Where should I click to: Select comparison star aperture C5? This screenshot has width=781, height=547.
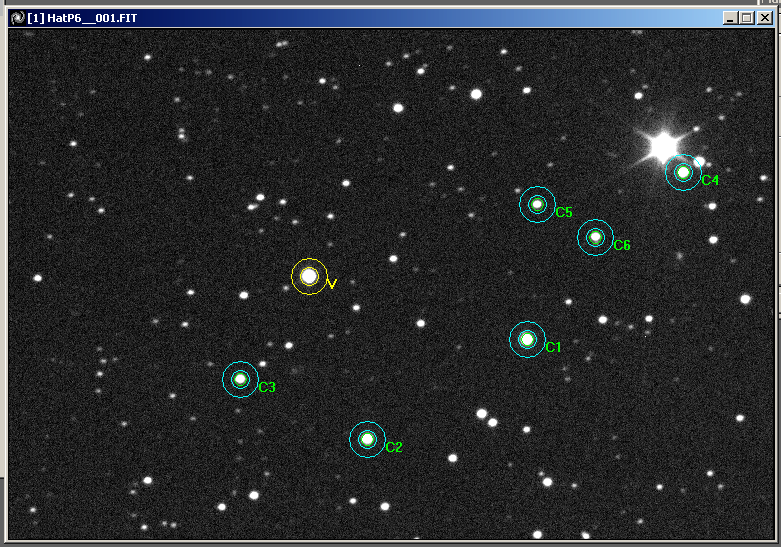pos(537,204)
